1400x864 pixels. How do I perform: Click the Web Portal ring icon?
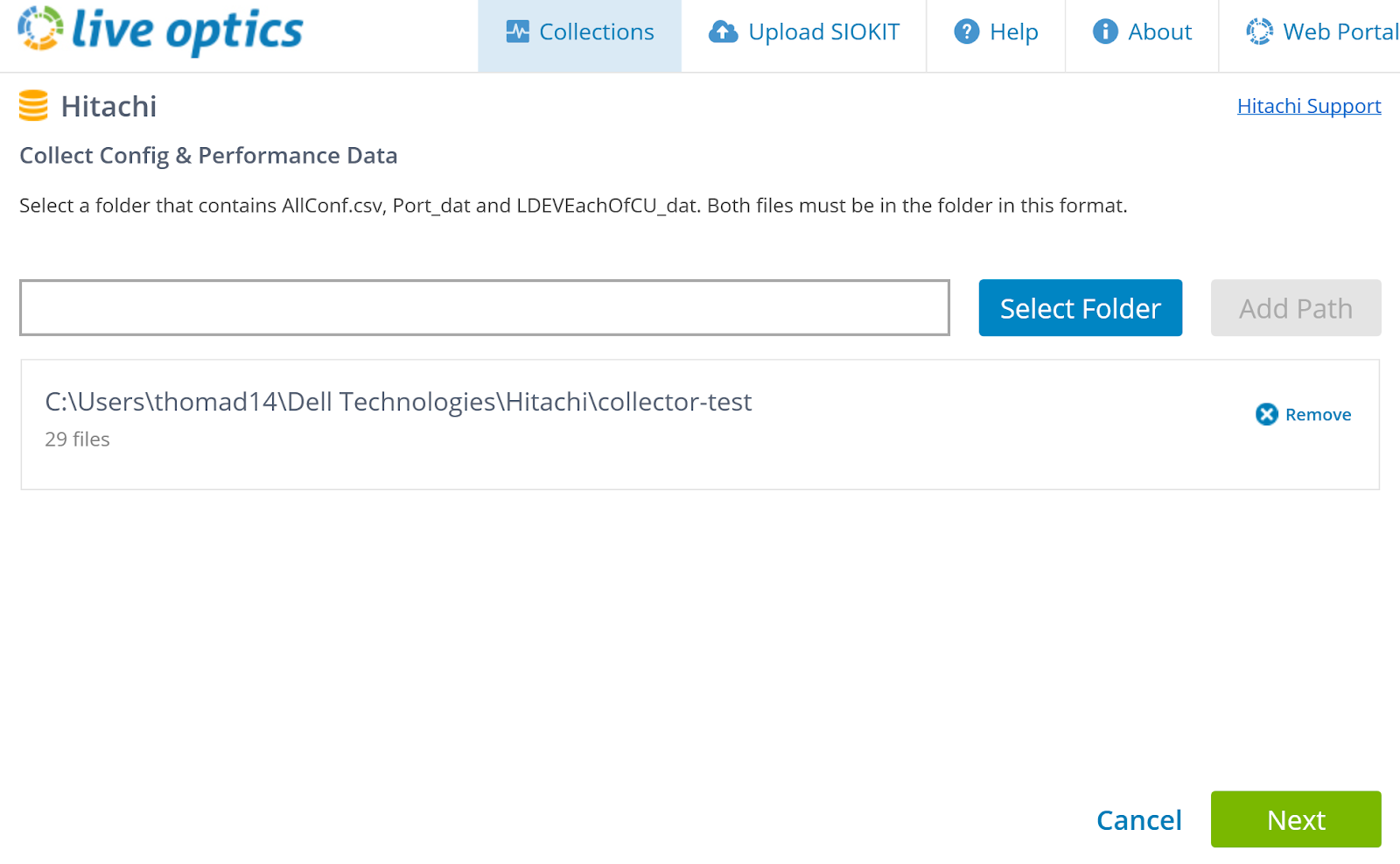tap(1259, 32)
